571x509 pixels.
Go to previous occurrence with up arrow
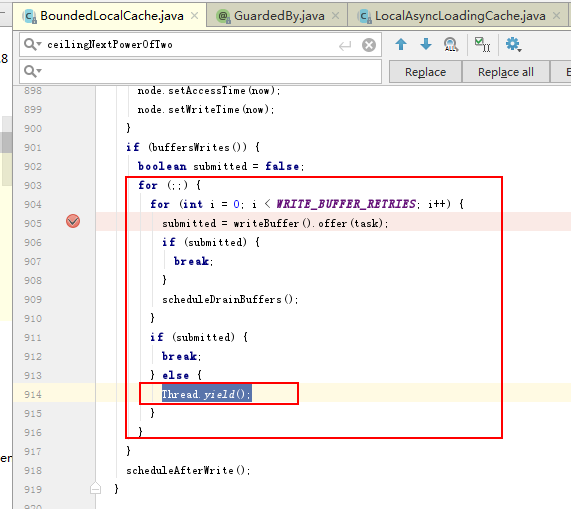401,44
